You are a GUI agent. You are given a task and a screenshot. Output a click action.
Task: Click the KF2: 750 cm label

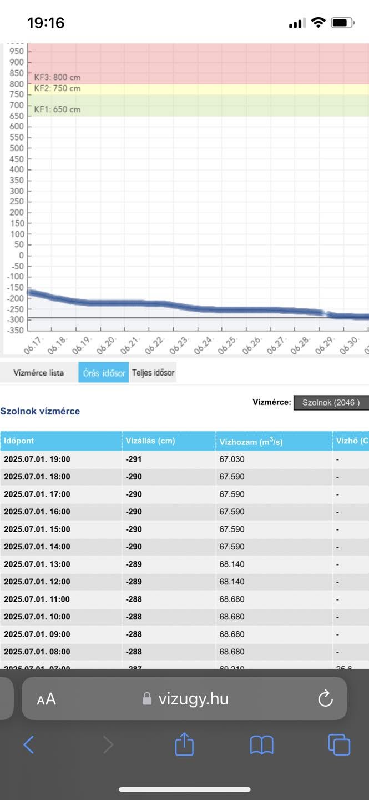(57, 88)
